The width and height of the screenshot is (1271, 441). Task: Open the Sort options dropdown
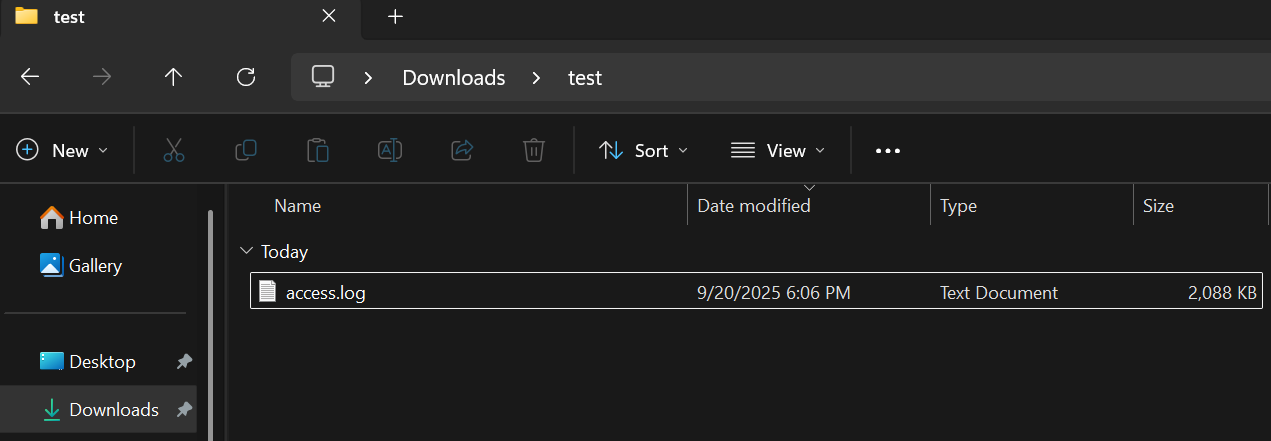click(x=643, y=150)
